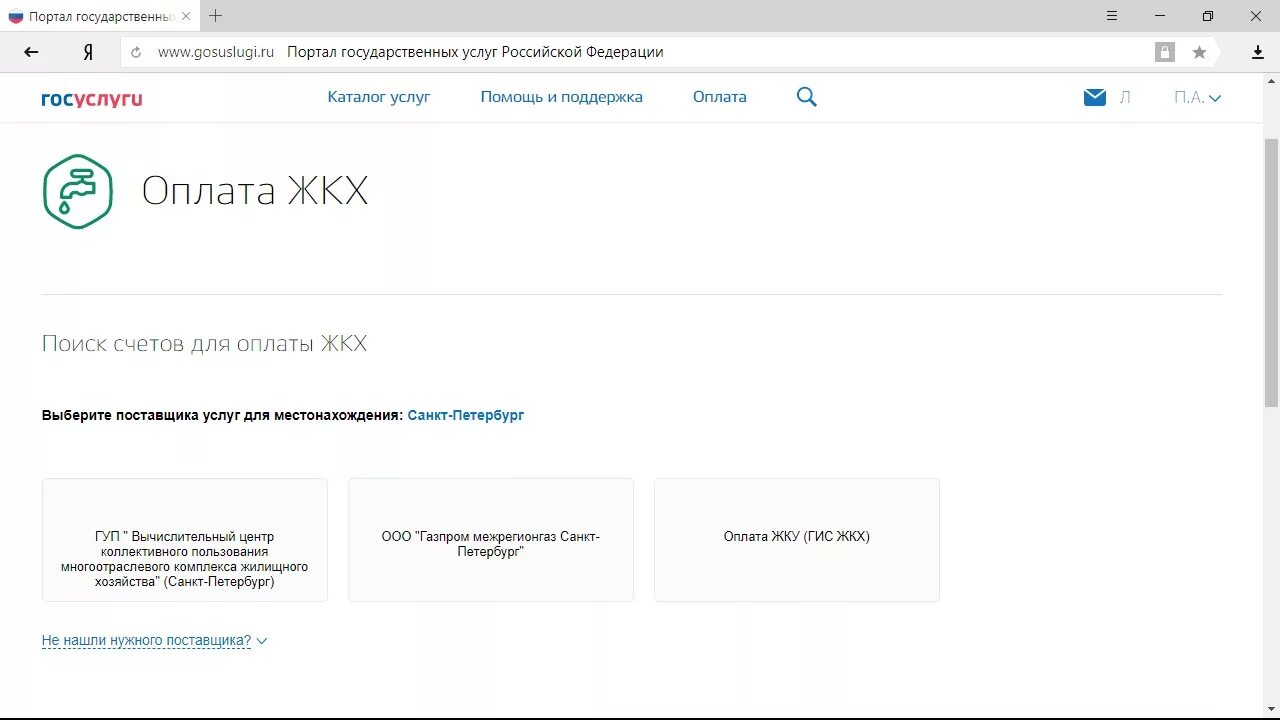Click the vertical page scrollbar thumb
The width and height of the screenshot is (1280, 720).
pyautogui.click(x=1271, y=272)
